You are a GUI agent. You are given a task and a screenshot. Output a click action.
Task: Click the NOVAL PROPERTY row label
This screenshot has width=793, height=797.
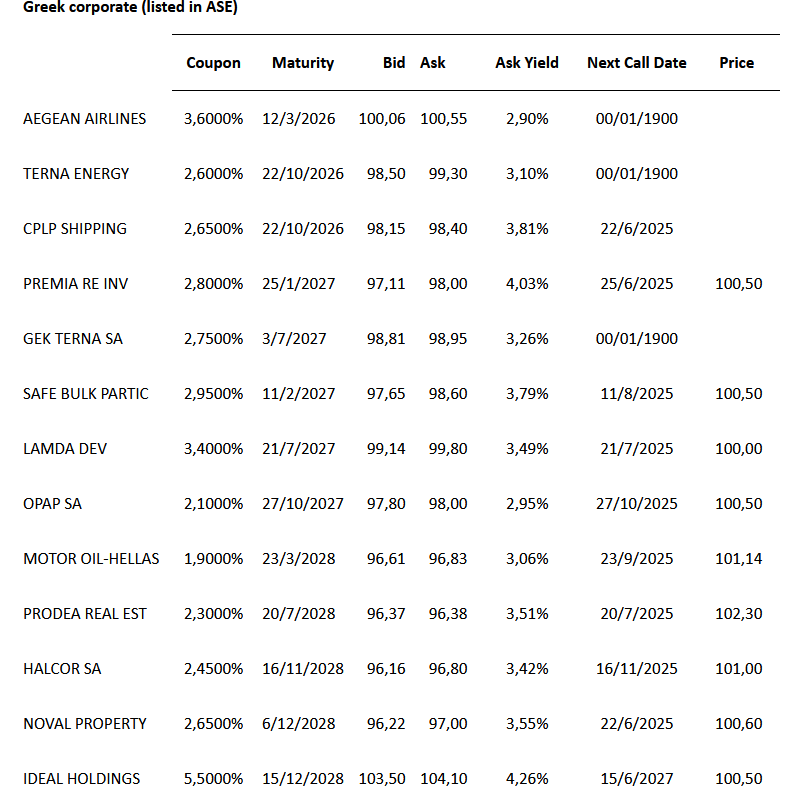[85, 723]
